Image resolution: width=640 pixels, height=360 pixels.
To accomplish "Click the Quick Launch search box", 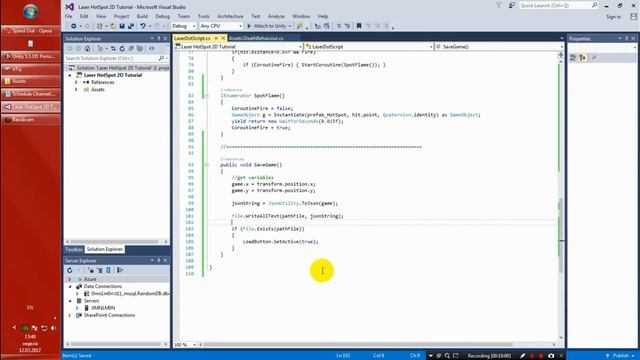I will pos(559,6).
